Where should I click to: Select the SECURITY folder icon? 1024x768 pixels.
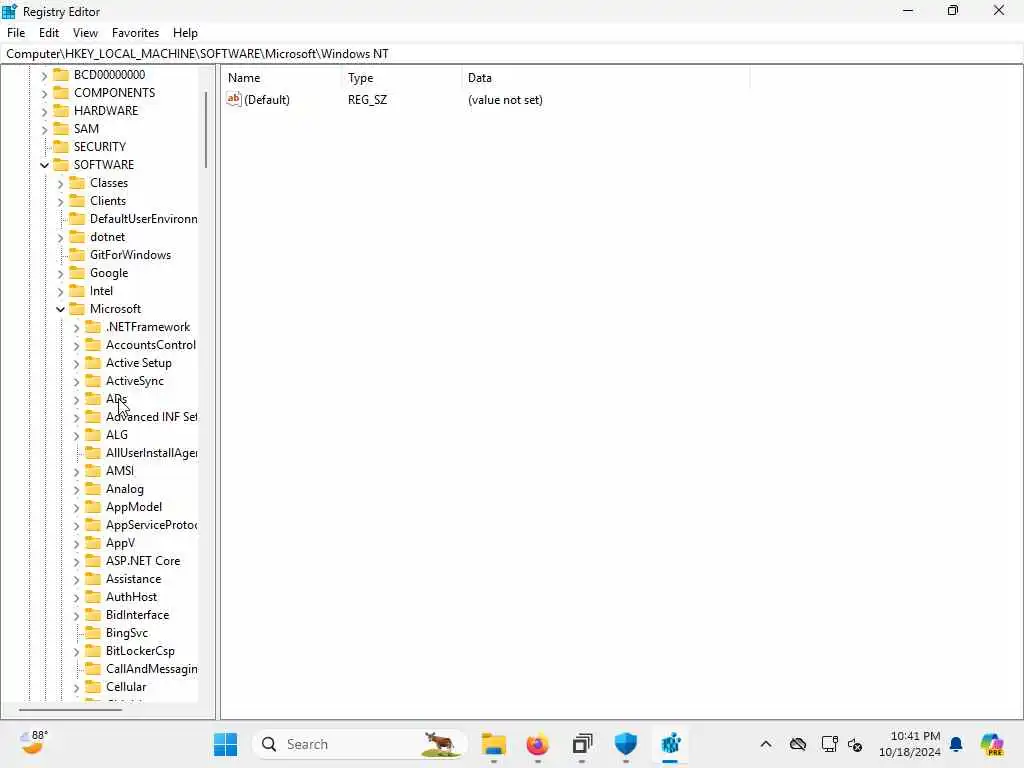pyautogui.click(x=61, y=146)
